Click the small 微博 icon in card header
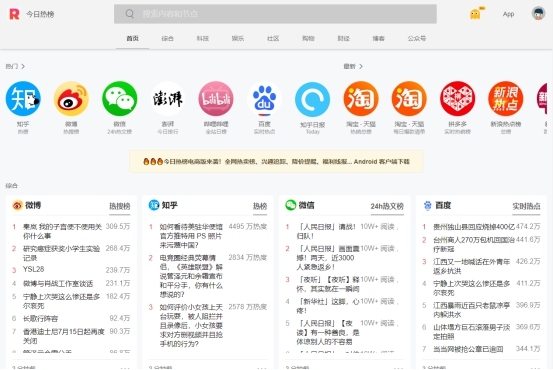This screenshot has width=553, height=370. click(17, 205)
